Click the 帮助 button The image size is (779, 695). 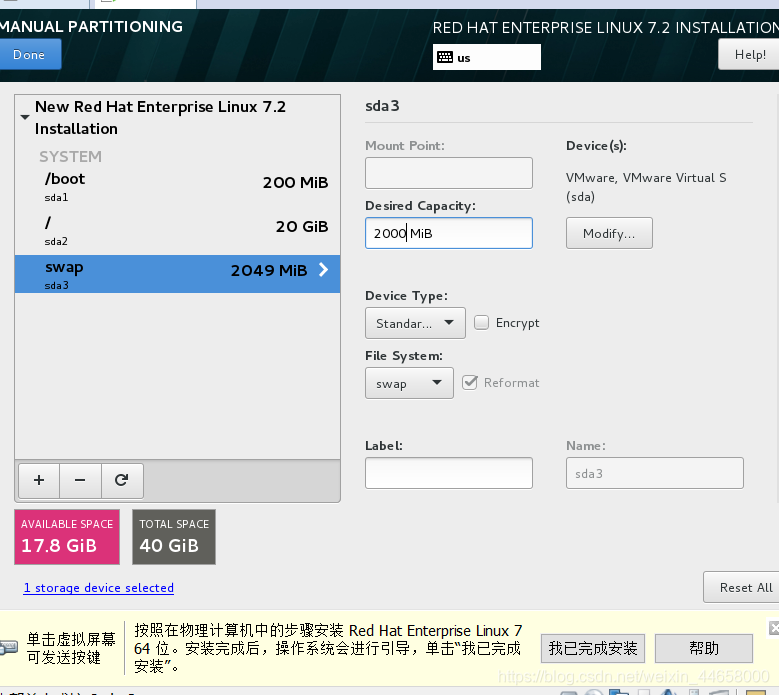[703, 648]
